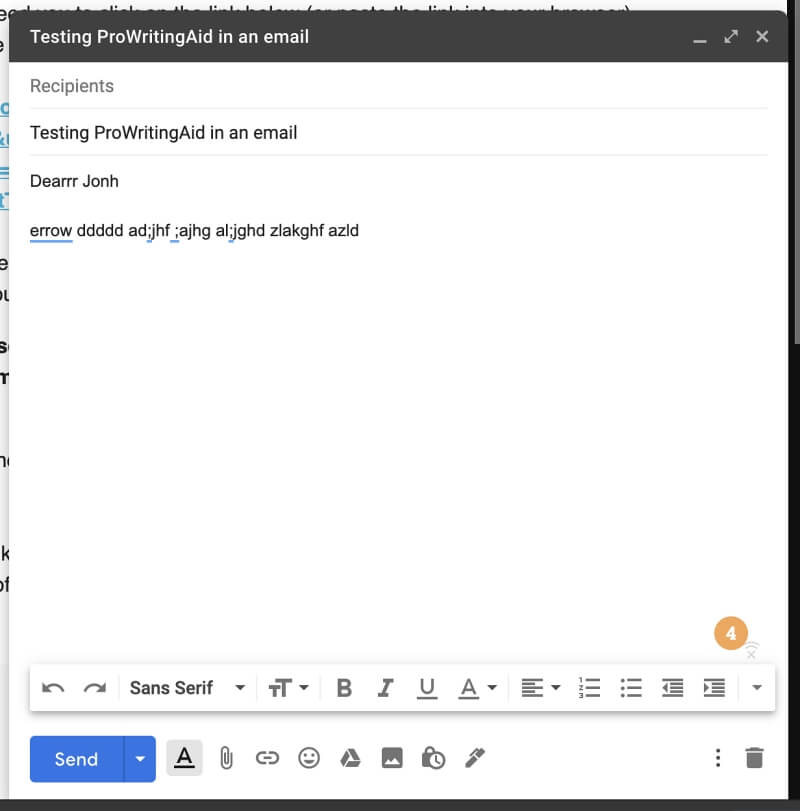Insert a photo

click(392, 758)
